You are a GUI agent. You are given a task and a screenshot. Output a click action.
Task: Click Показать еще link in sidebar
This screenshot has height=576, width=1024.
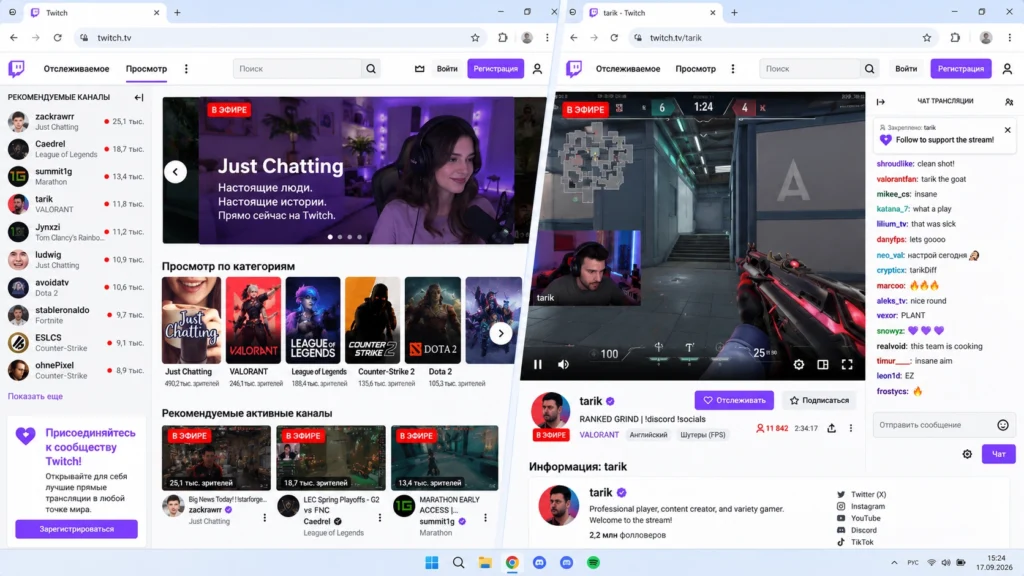(35, 396)
